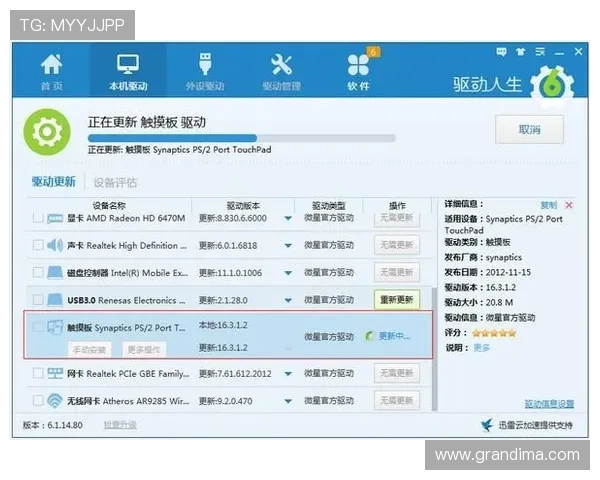This screenshot has height=480, width=600.
Task: Check the 声卡 Realtek High Definition checkbox
Action: 38,245
